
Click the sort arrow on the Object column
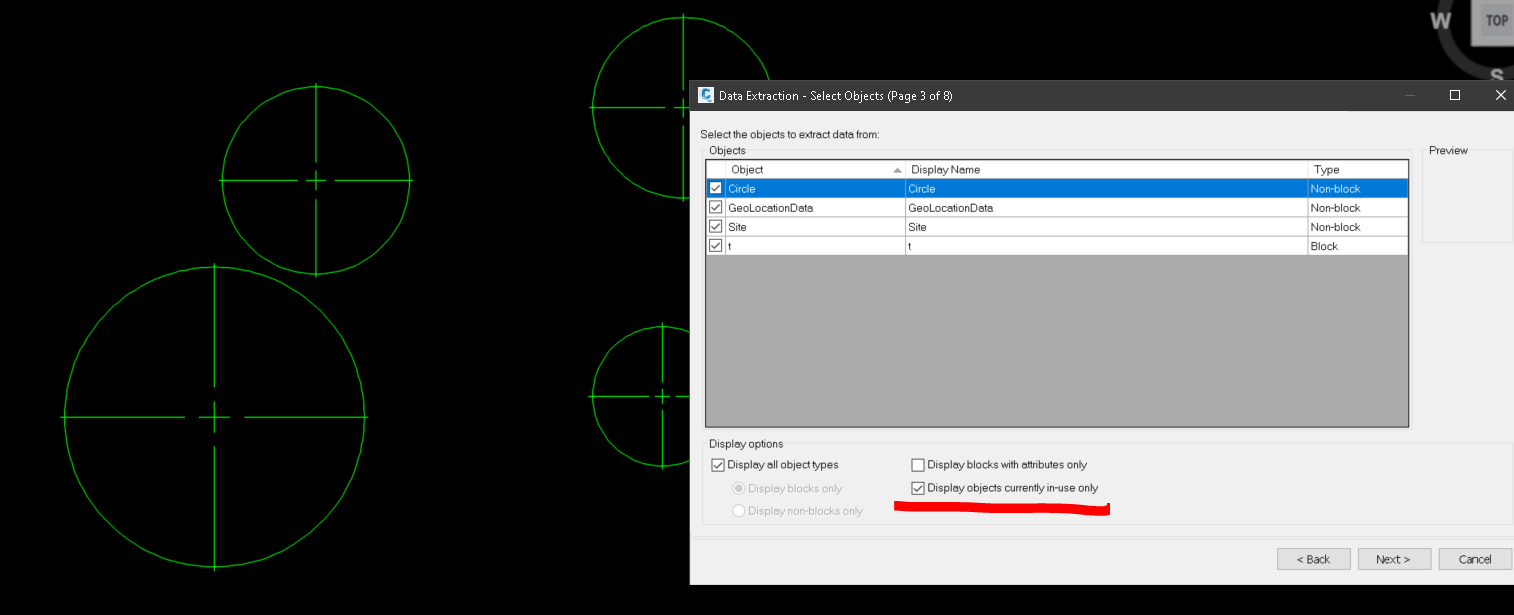[896, 169]
